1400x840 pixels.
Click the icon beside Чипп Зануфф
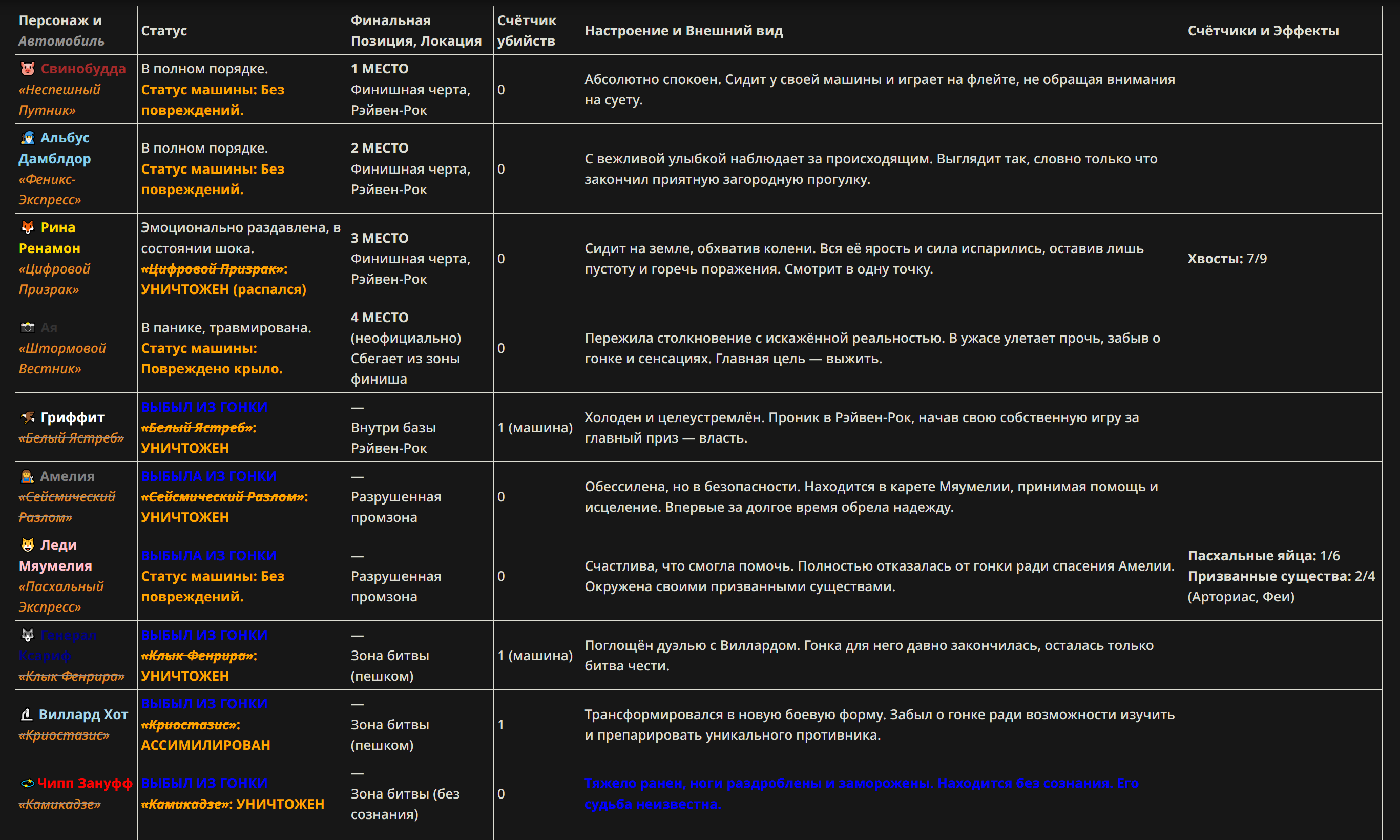(27, 783)
